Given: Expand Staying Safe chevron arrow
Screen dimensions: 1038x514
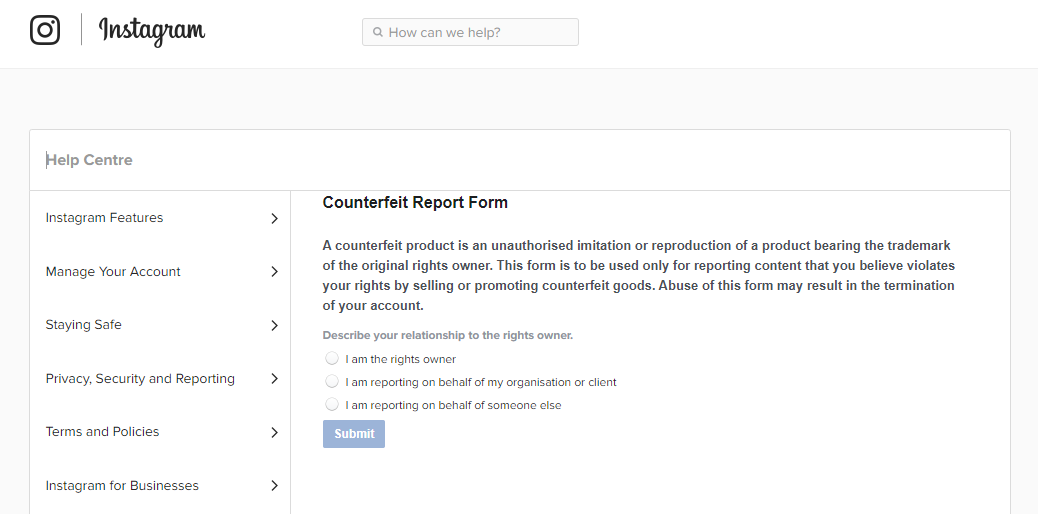Looking at the screenshot, I should [x=274, y=325].
